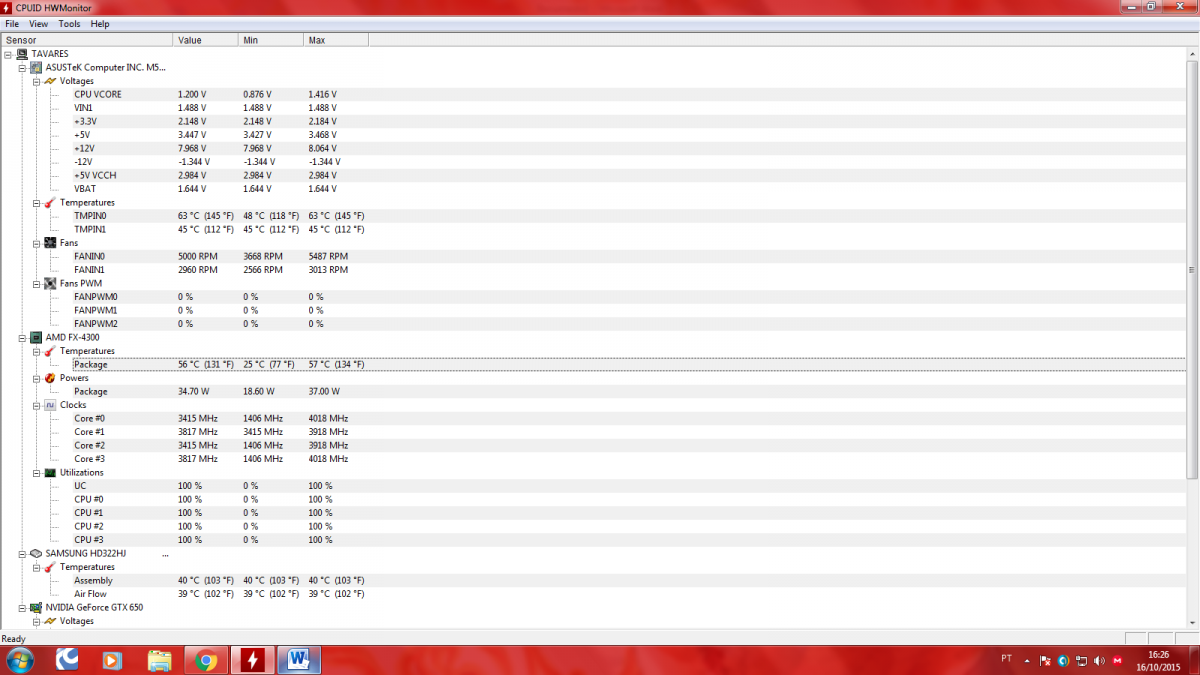Click the 34.70 W package power value
The image size is (1200, 675).
click(x=194, y=392)
